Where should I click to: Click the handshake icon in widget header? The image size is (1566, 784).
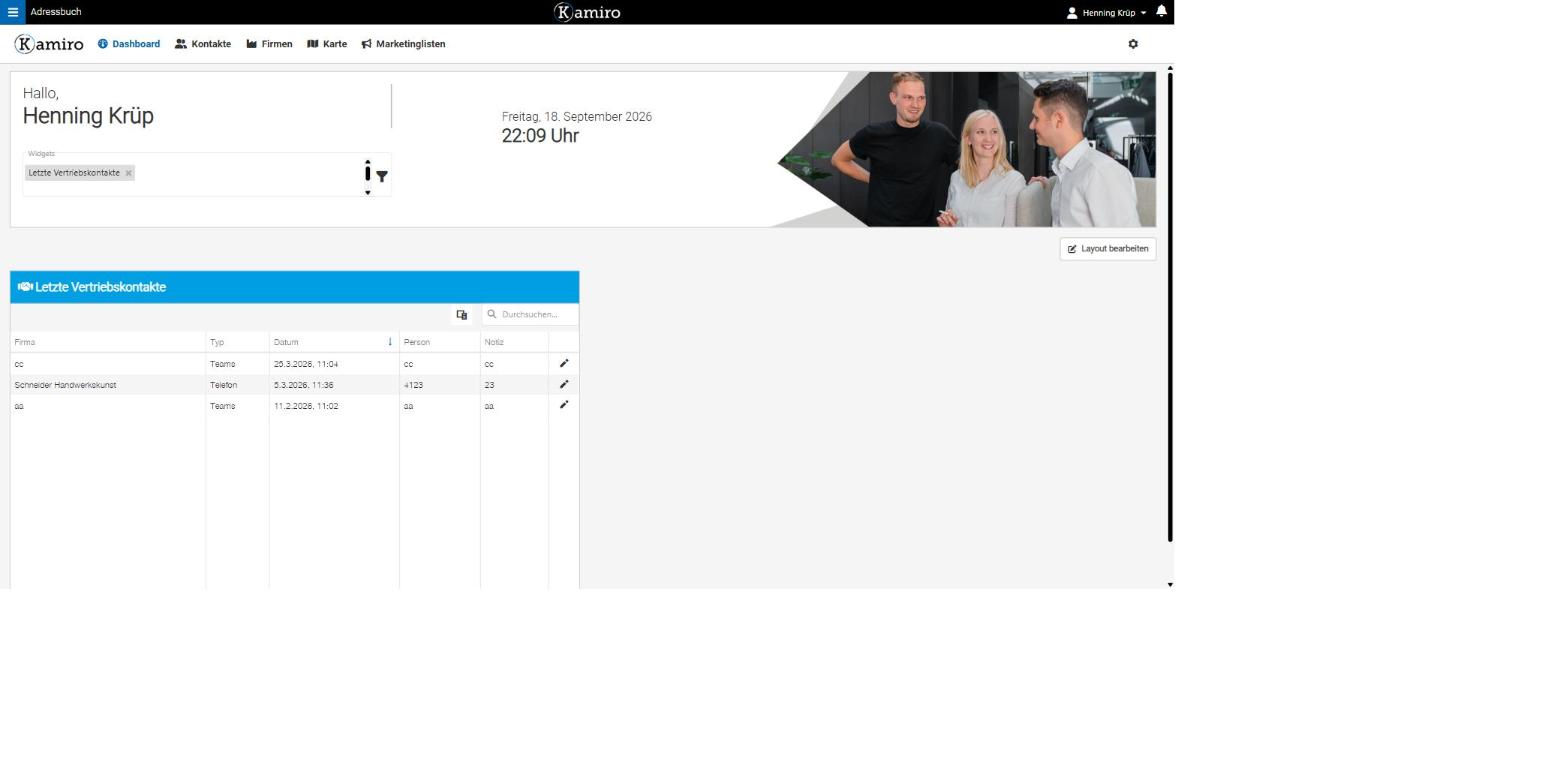(25, 287)
